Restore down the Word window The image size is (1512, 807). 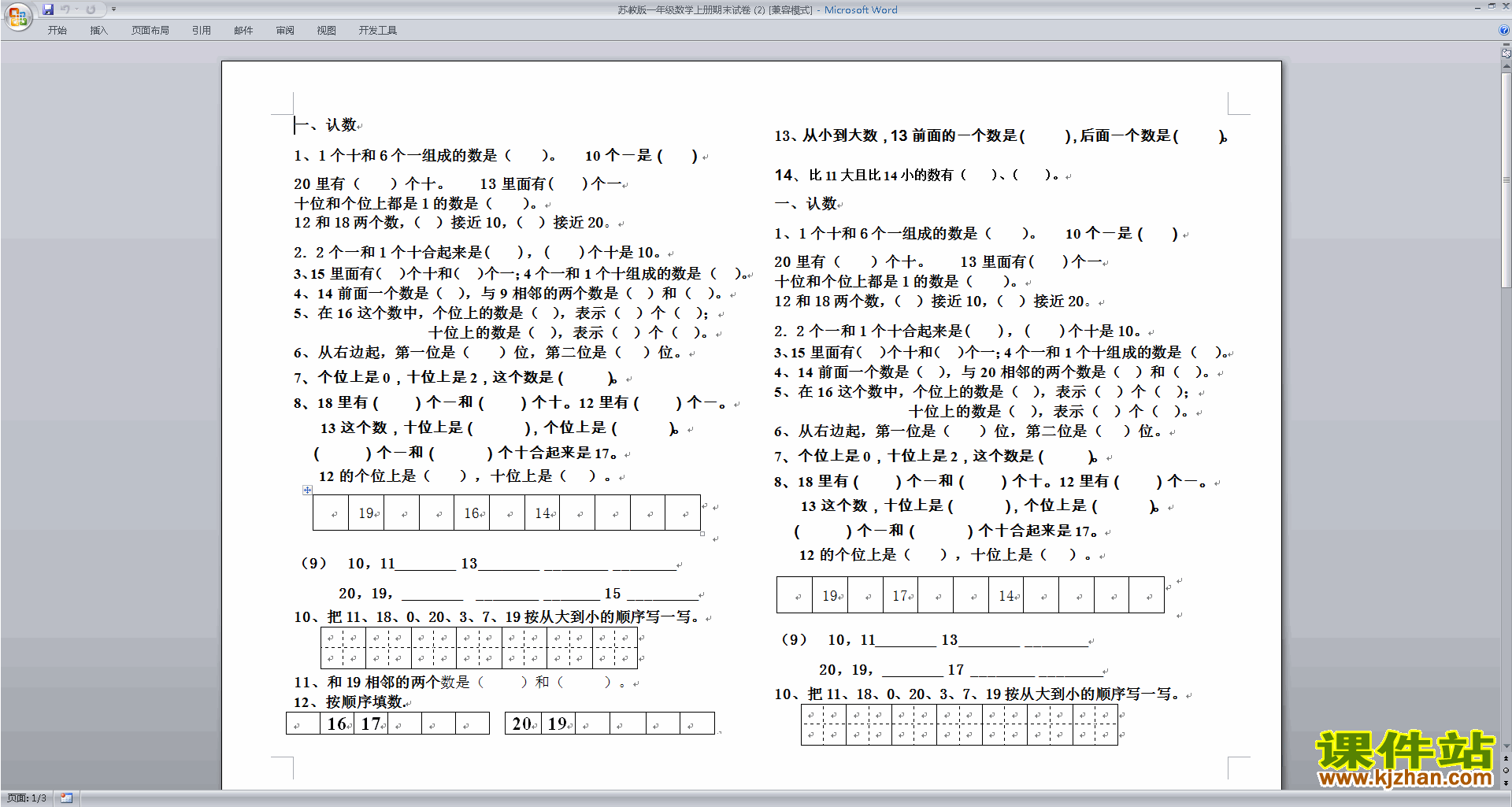[1492, 6]
